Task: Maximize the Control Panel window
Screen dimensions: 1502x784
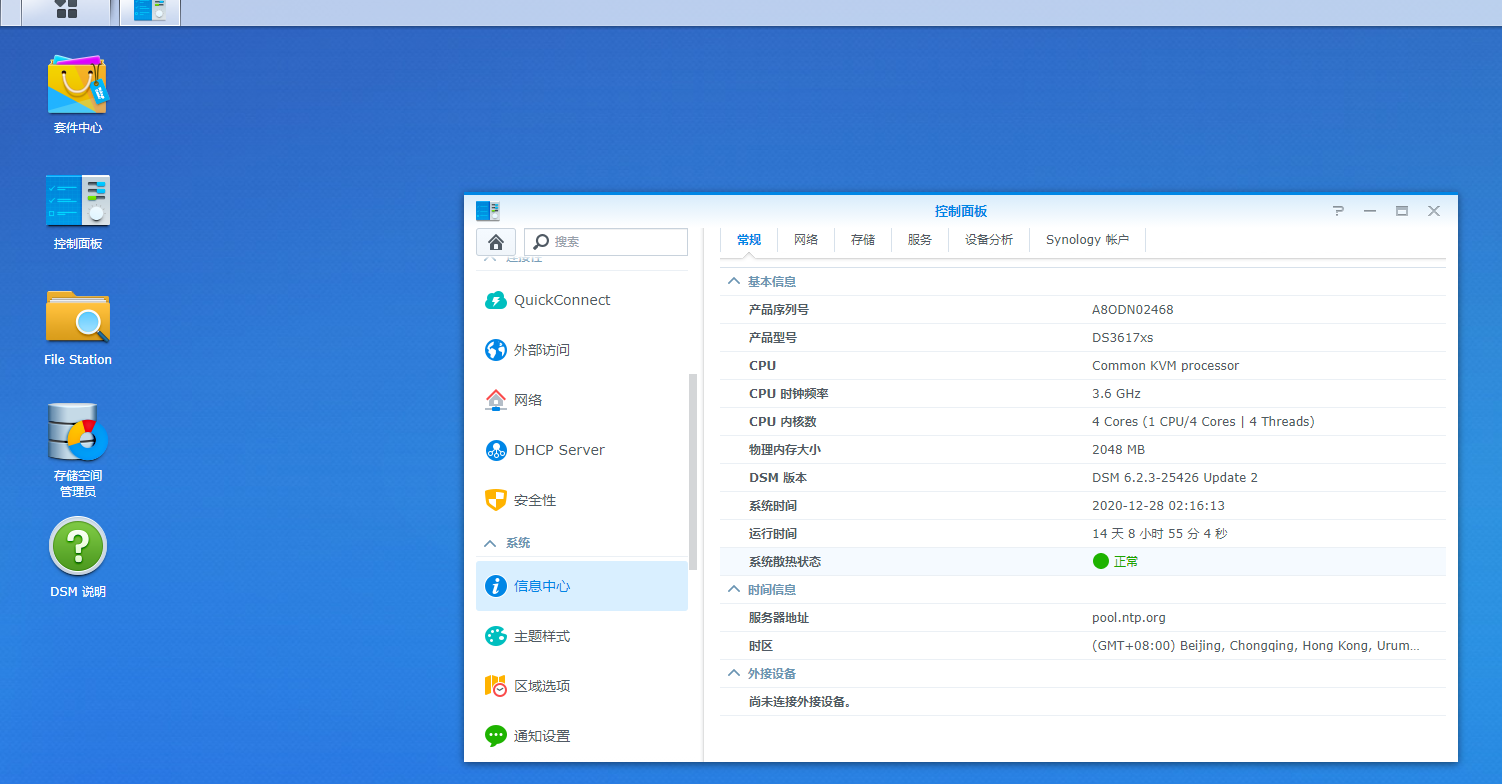Action: tap(1402, 211)
